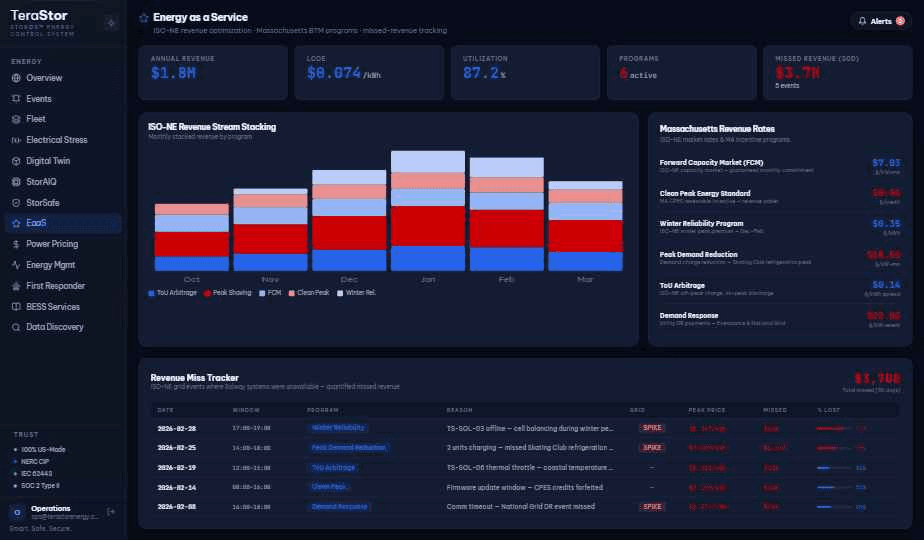
Task: Toggle ToU Arbitrage legend swatch
Action: pos(151,293)
